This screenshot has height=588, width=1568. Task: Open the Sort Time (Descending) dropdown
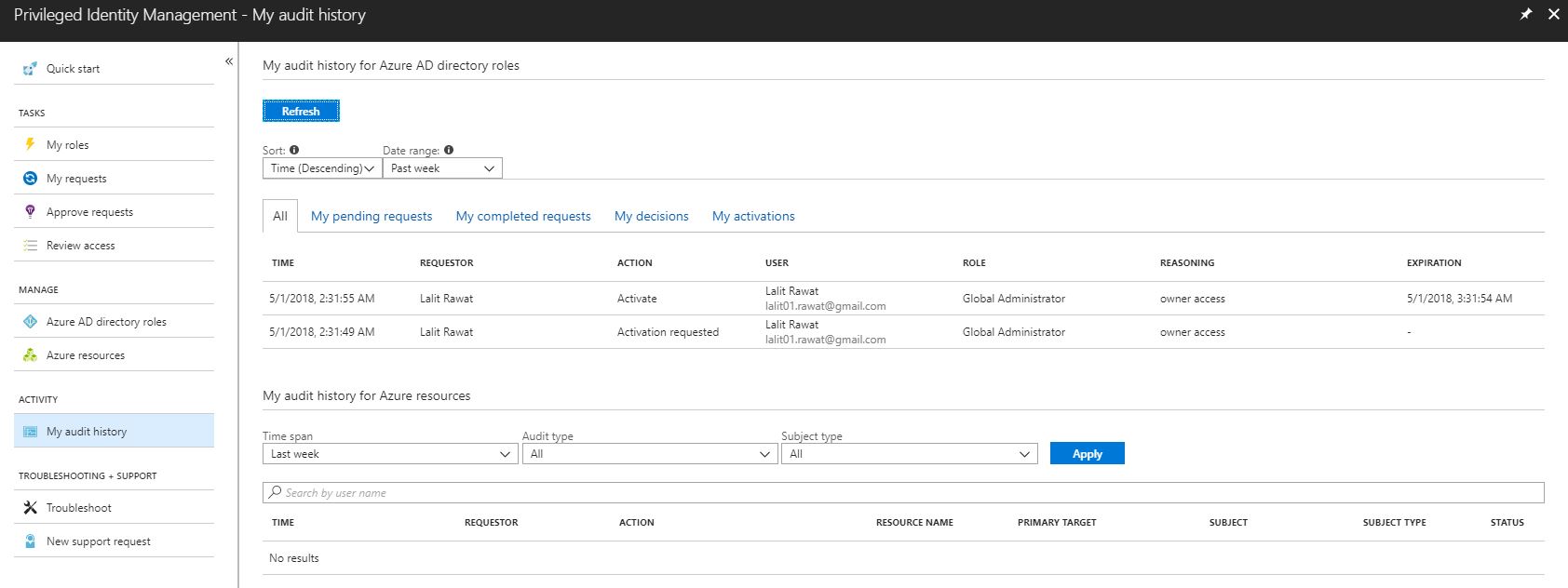pyautogui.click(x=322, y=168)
